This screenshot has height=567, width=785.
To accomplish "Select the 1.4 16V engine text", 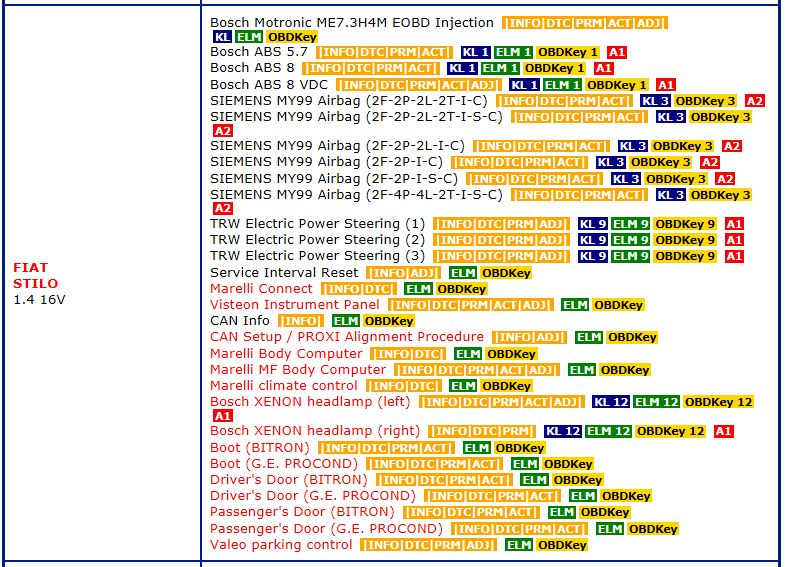I will pos(39,300).
